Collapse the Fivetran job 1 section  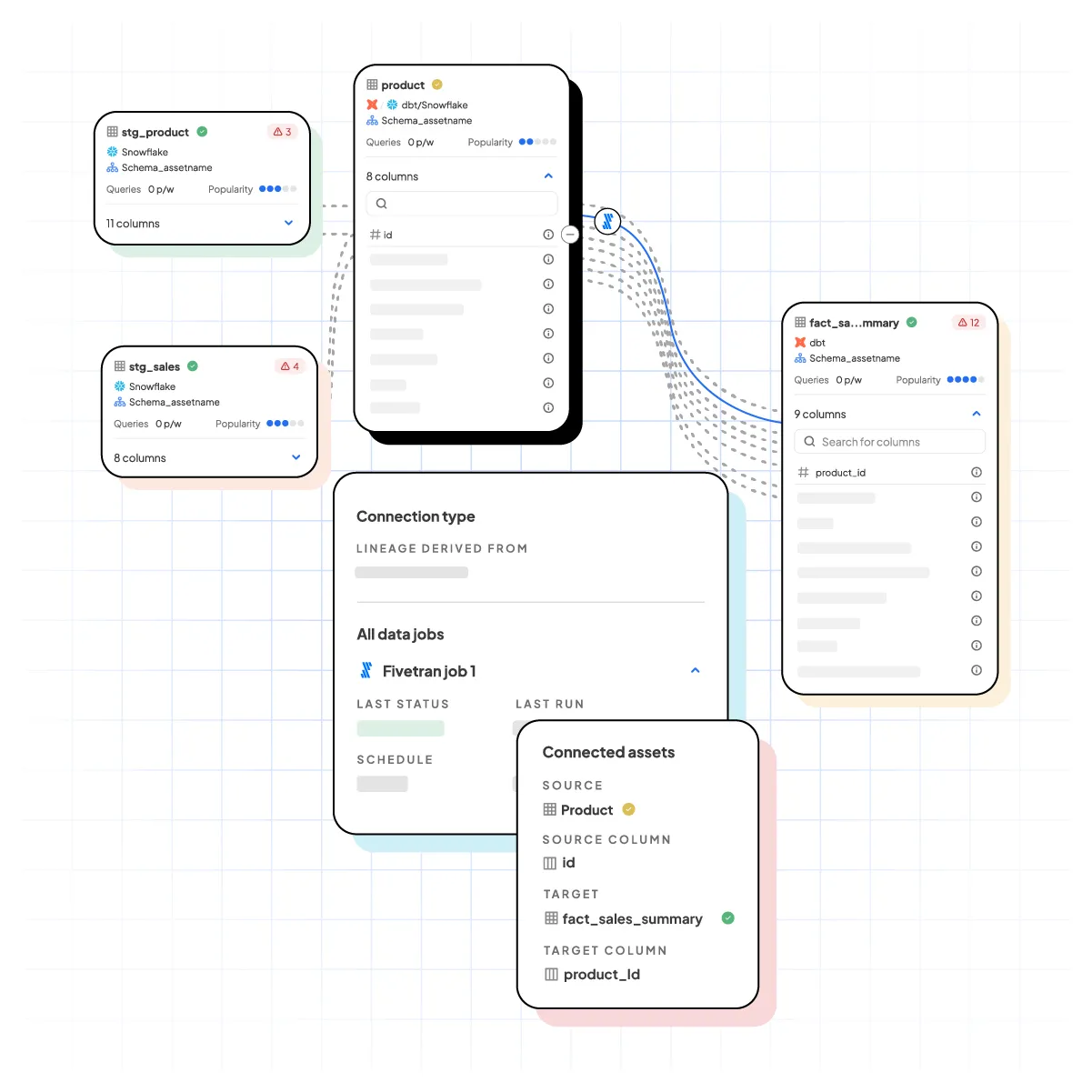point(696,670)
